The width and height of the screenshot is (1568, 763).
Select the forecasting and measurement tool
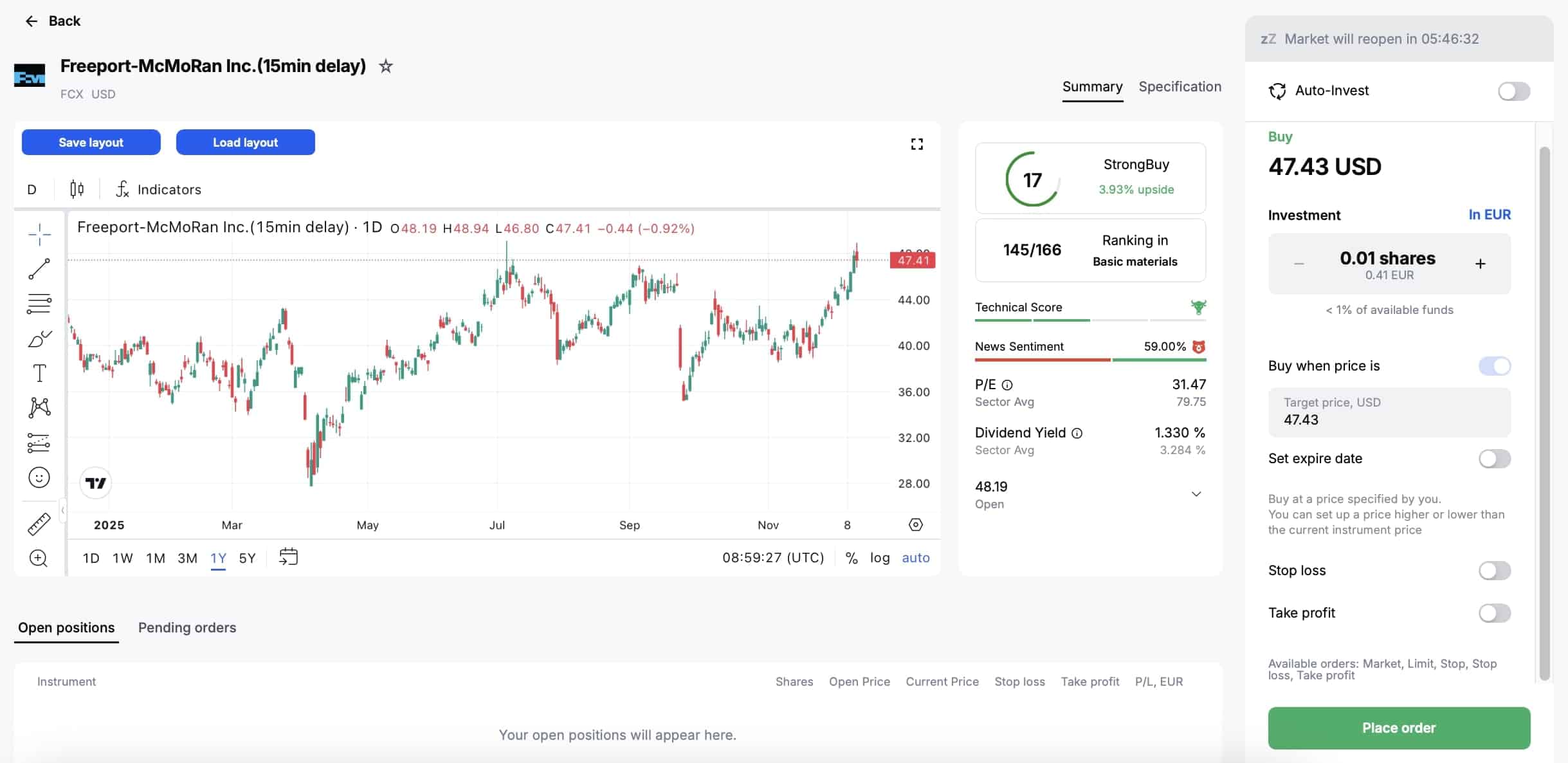pos(39,443)
